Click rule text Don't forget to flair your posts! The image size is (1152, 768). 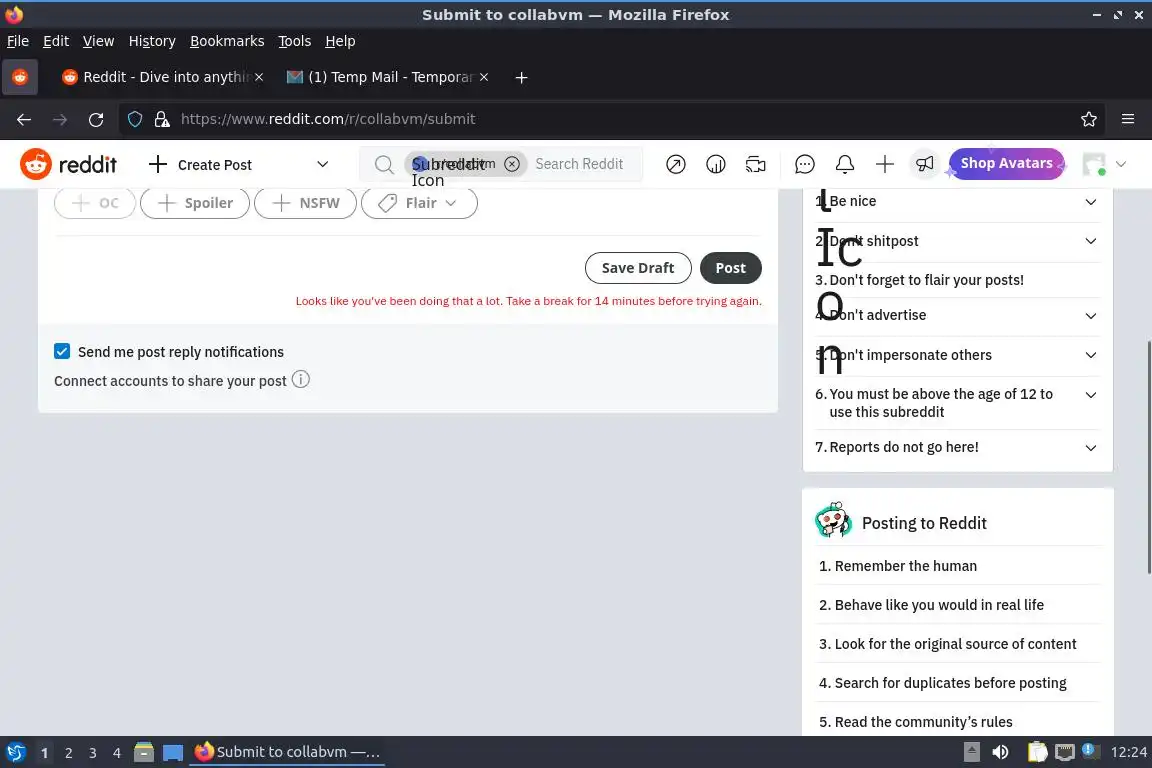(x=926, y=280)
